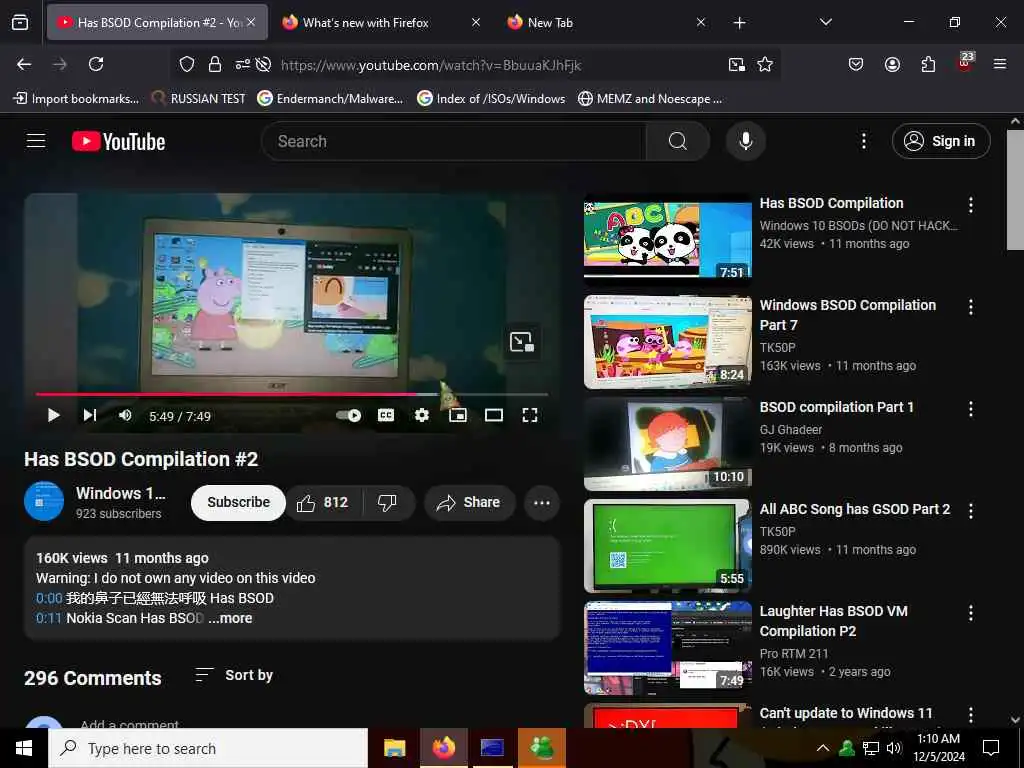Switch player to theater mode
The width and height of the screenshot is (1024, 768).
click(x=494, y=415)
